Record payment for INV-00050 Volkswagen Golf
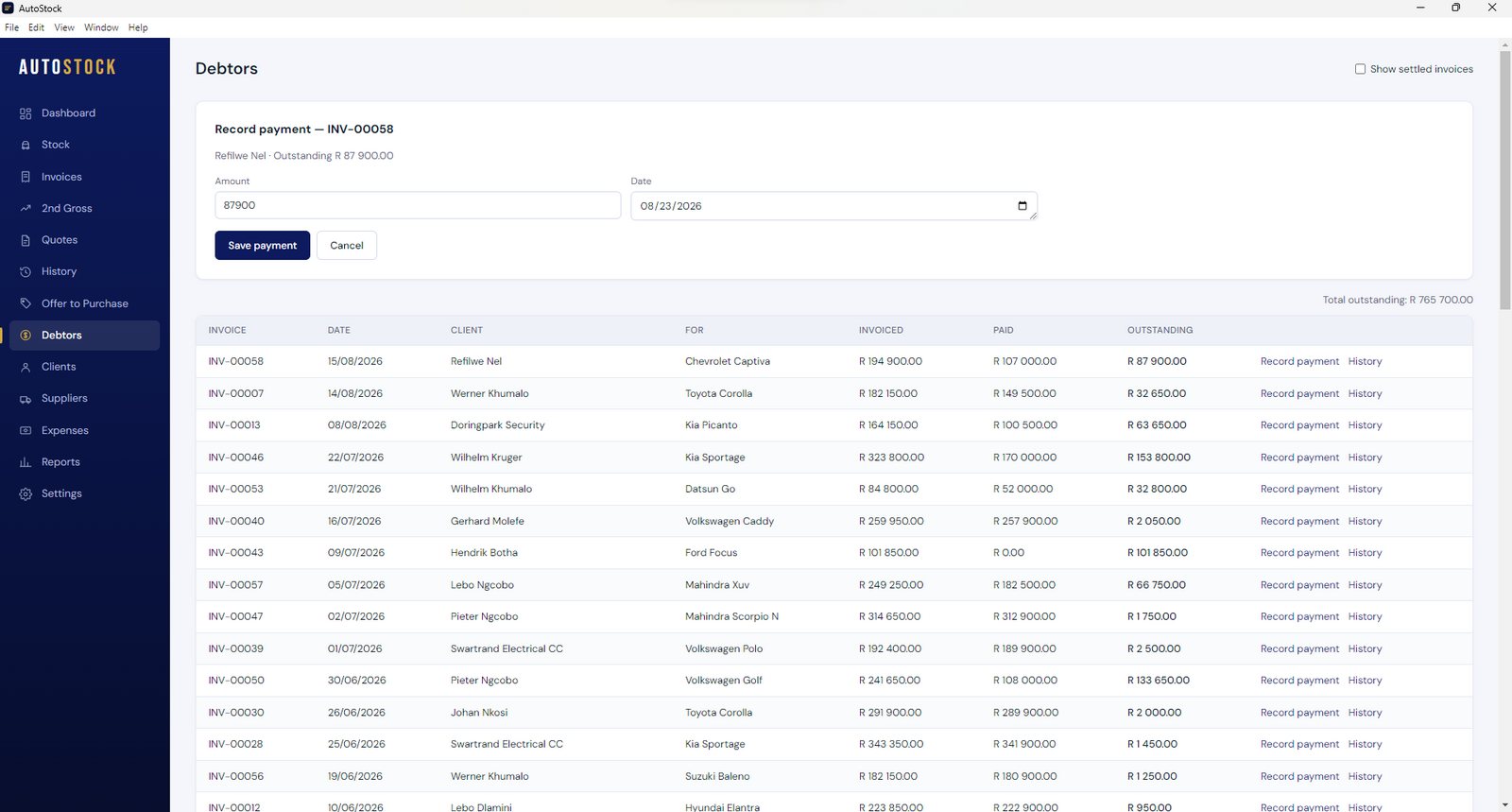1512x812 pixels. click(x=1299, y=681)
